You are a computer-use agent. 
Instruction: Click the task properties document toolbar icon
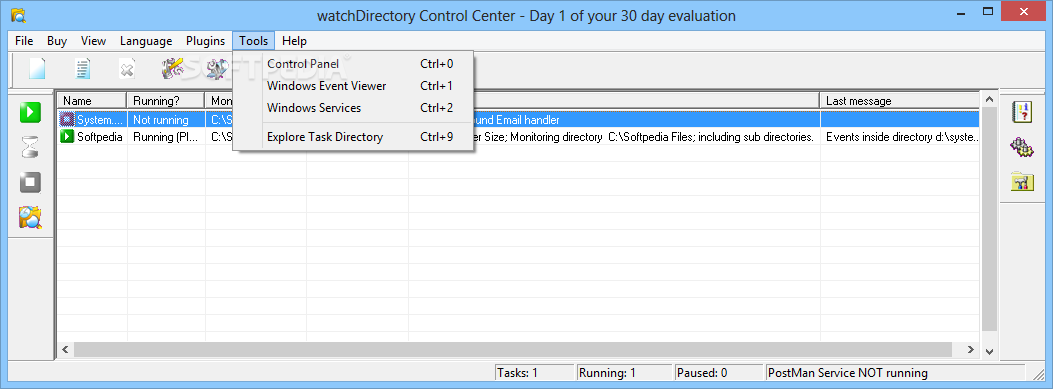pyautogui.click(x=83, y=69)
